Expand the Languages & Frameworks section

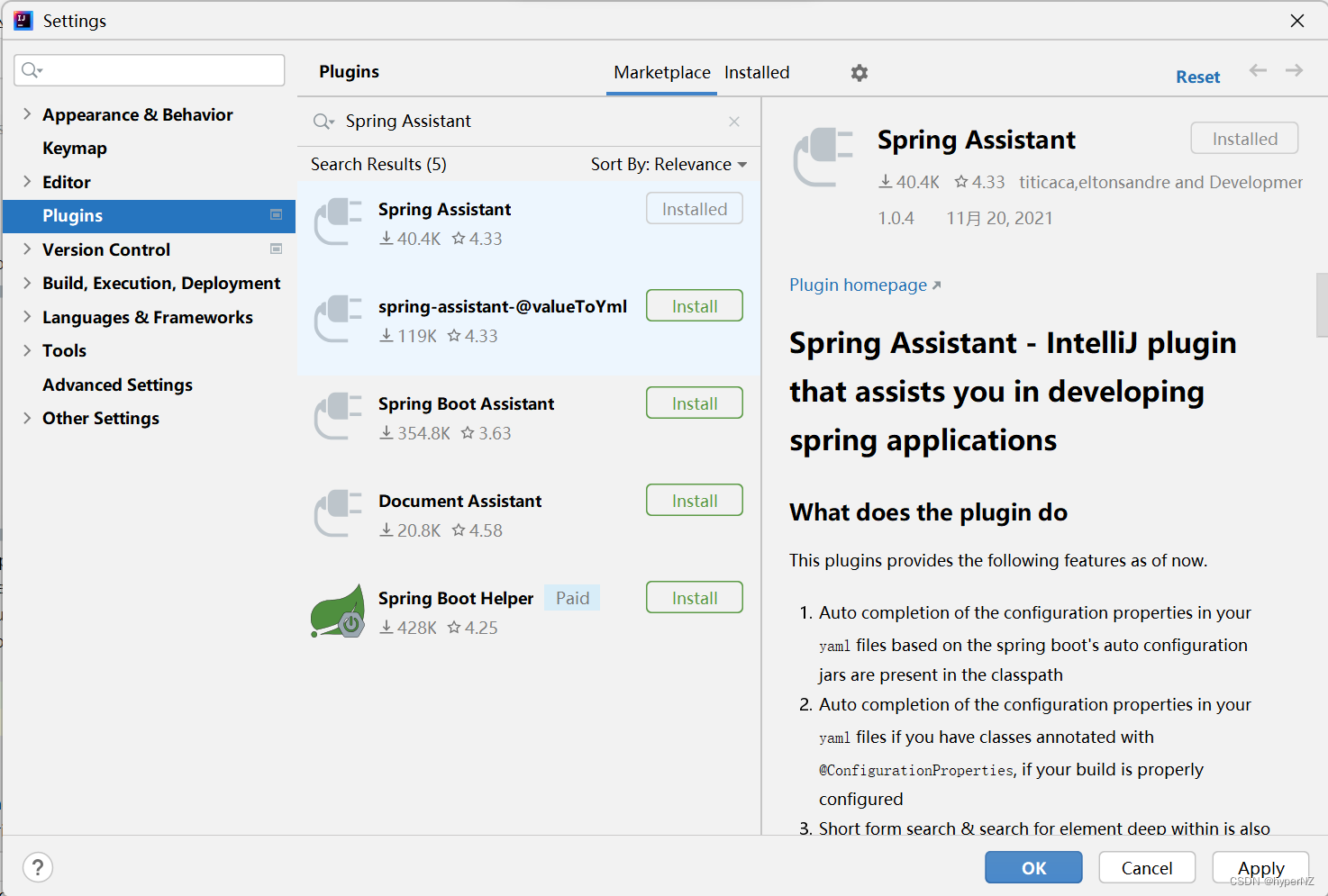27,316
